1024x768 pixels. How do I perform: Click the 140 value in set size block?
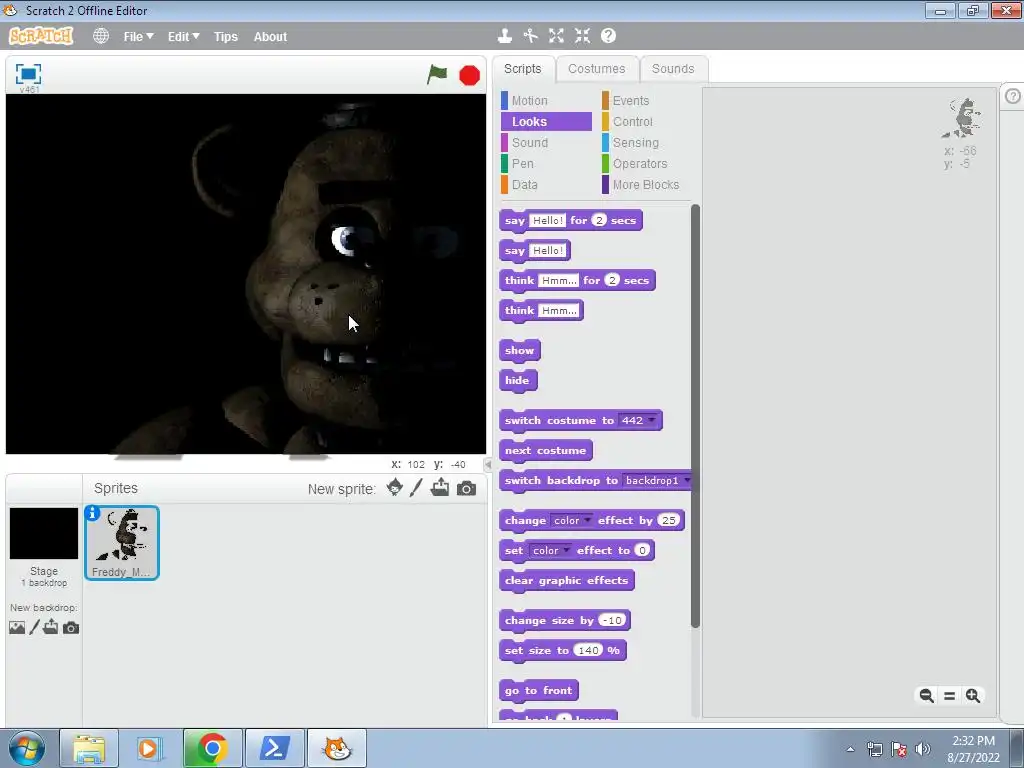(x=588, y=650)
